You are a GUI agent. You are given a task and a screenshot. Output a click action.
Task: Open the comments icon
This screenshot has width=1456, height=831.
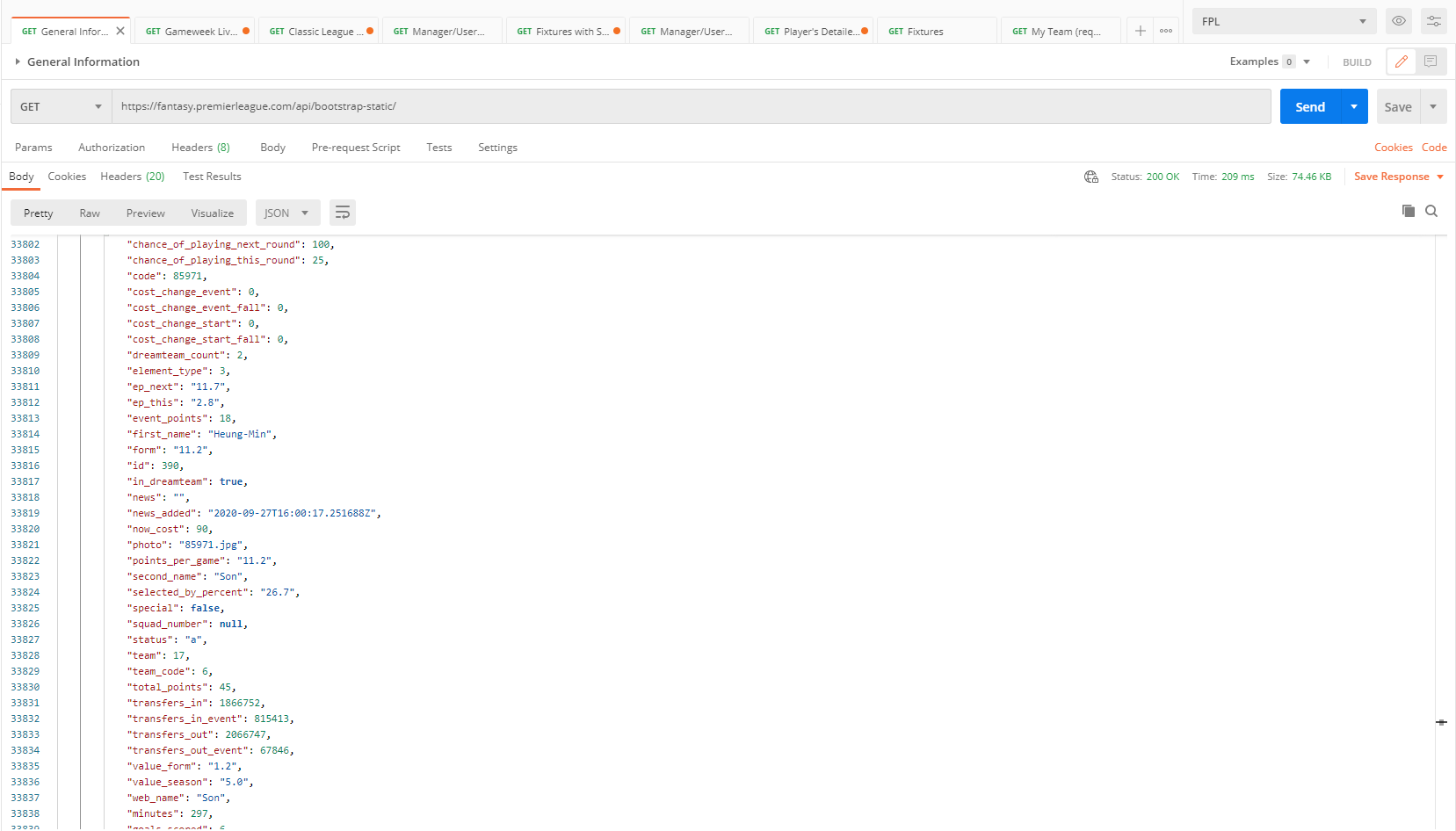1431,61
